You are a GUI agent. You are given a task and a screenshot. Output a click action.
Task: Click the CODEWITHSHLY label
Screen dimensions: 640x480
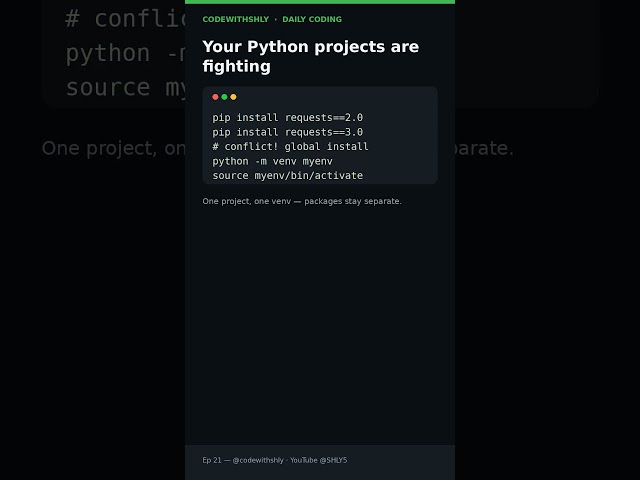pyautogui.click(x=236, y=19)
